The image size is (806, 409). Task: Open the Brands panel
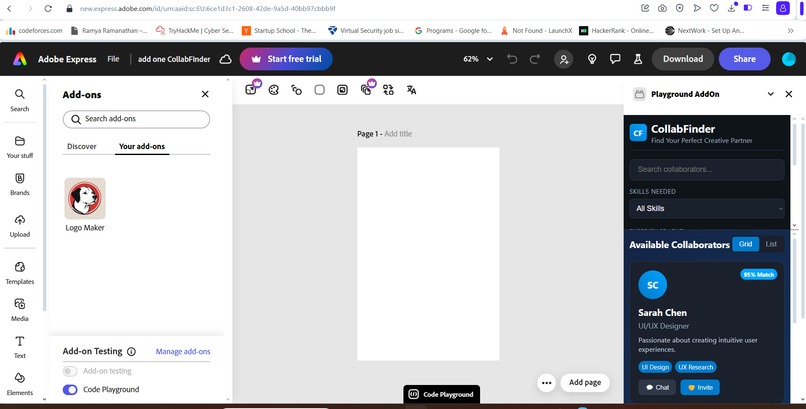20,184
